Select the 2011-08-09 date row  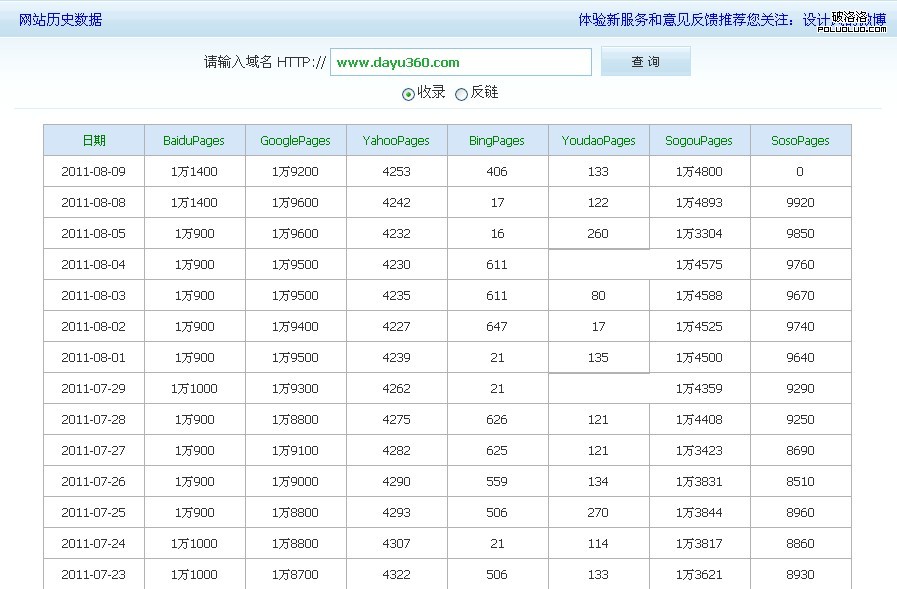pos(93,171)
